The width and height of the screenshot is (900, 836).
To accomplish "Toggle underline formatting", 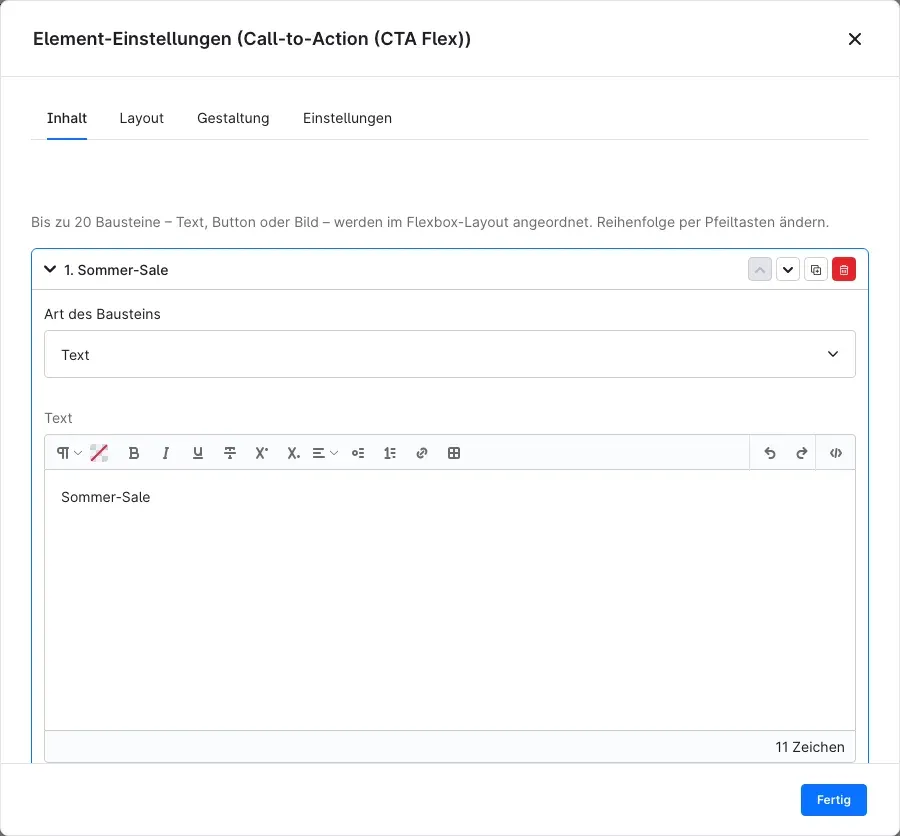I will tap(198, 453).
